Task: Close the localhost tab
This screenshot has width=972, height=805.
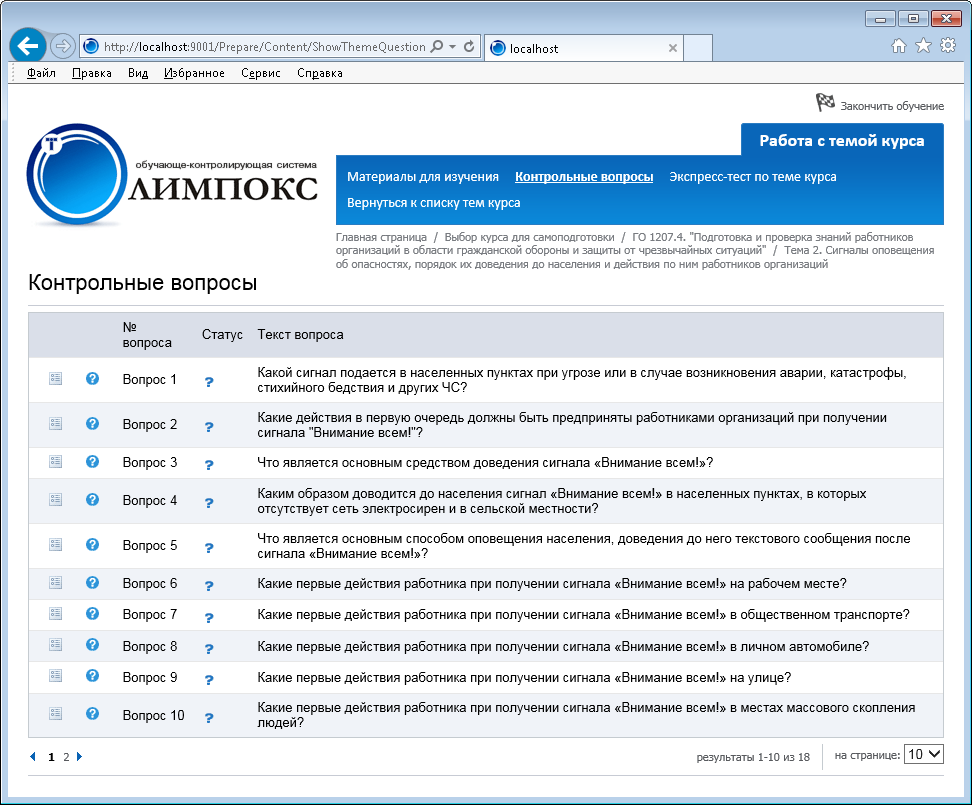Action: tap(673, 48)
